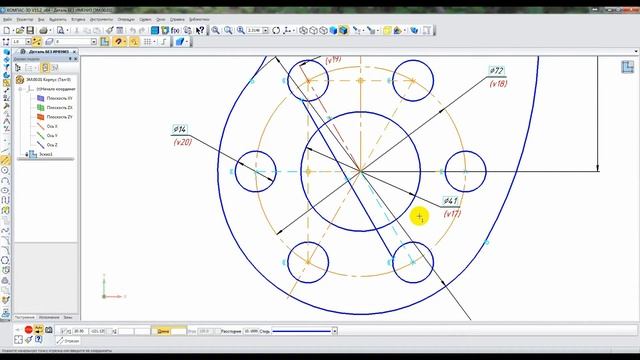Open the Operations menu in the menu bar
Image resolution: width=640 pixels, height=360 pixels.
point(126,19)
